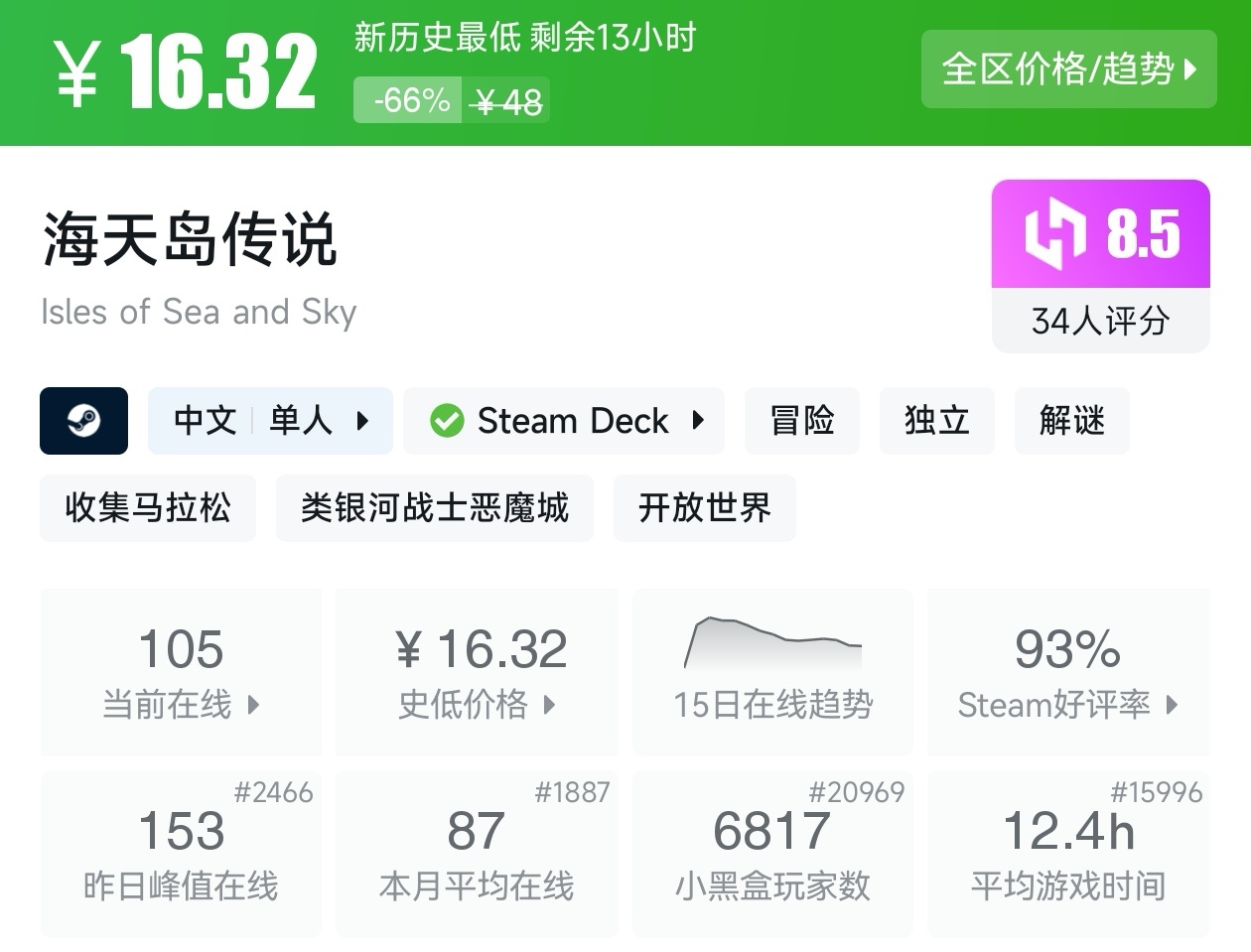Select the 冒险 adventure tag

(801, 421)
